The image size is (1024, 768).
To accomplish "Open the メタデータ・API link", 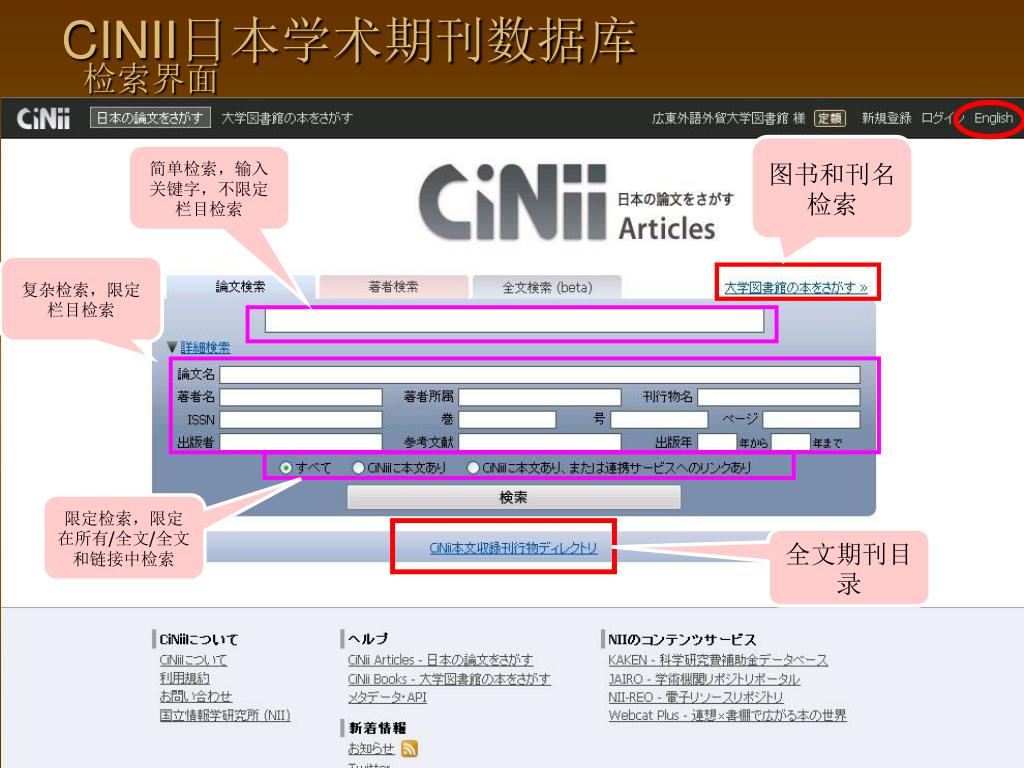I will coord(387,697).
